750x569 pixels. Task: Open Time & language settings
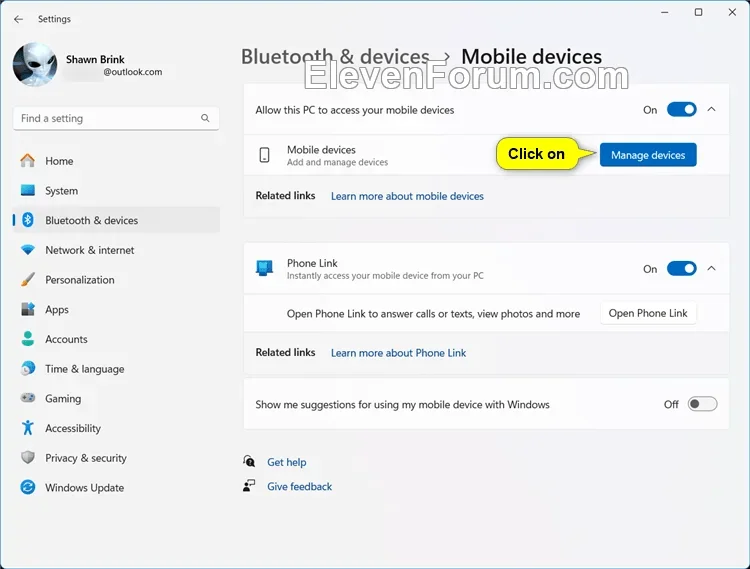point(116,368)
